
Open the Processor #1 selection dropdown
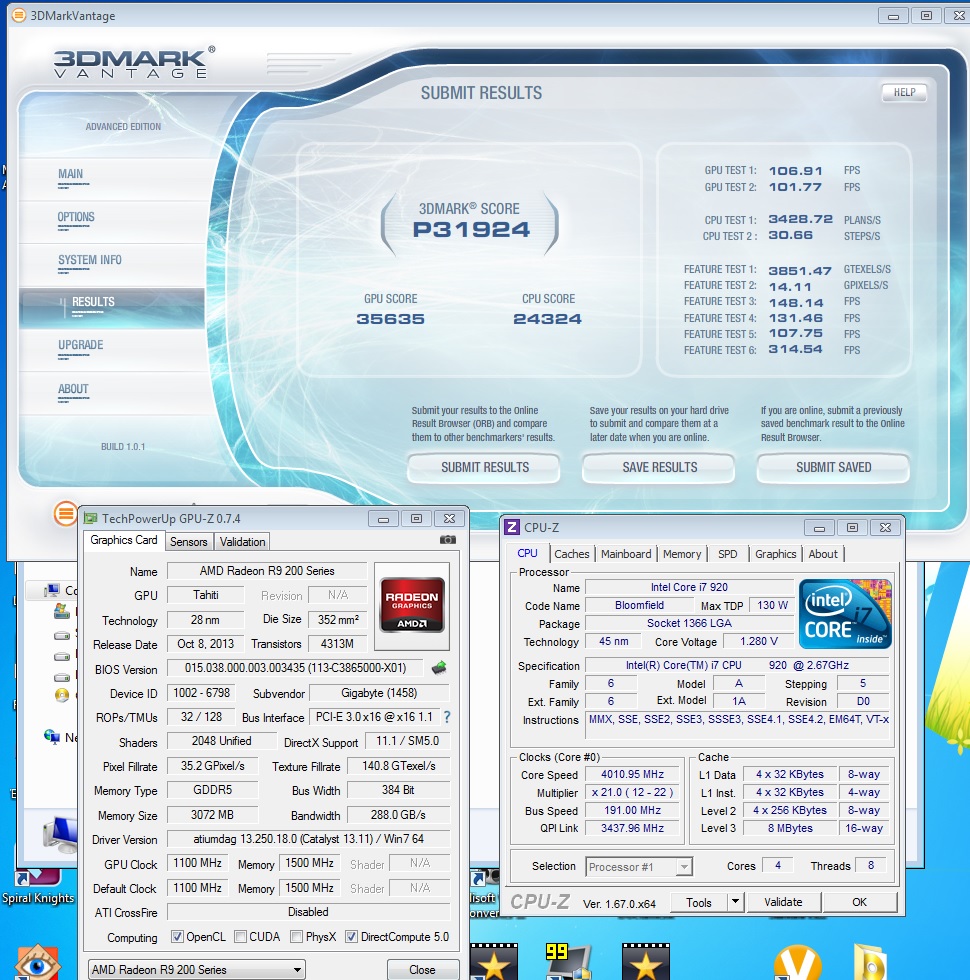tap(639, 867)
